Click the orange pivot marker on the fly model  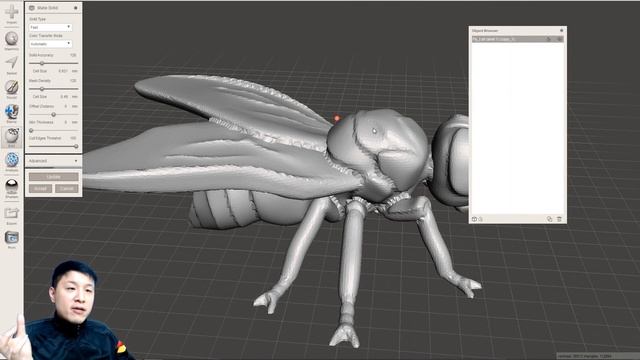tap(337, 118)
